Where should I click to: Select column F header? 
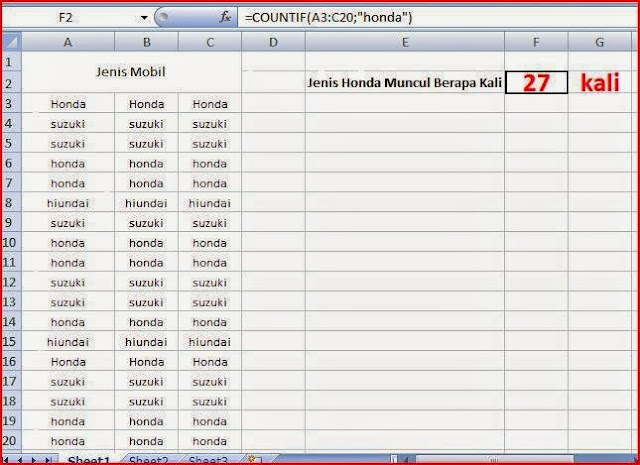click(x=536, y=42)
